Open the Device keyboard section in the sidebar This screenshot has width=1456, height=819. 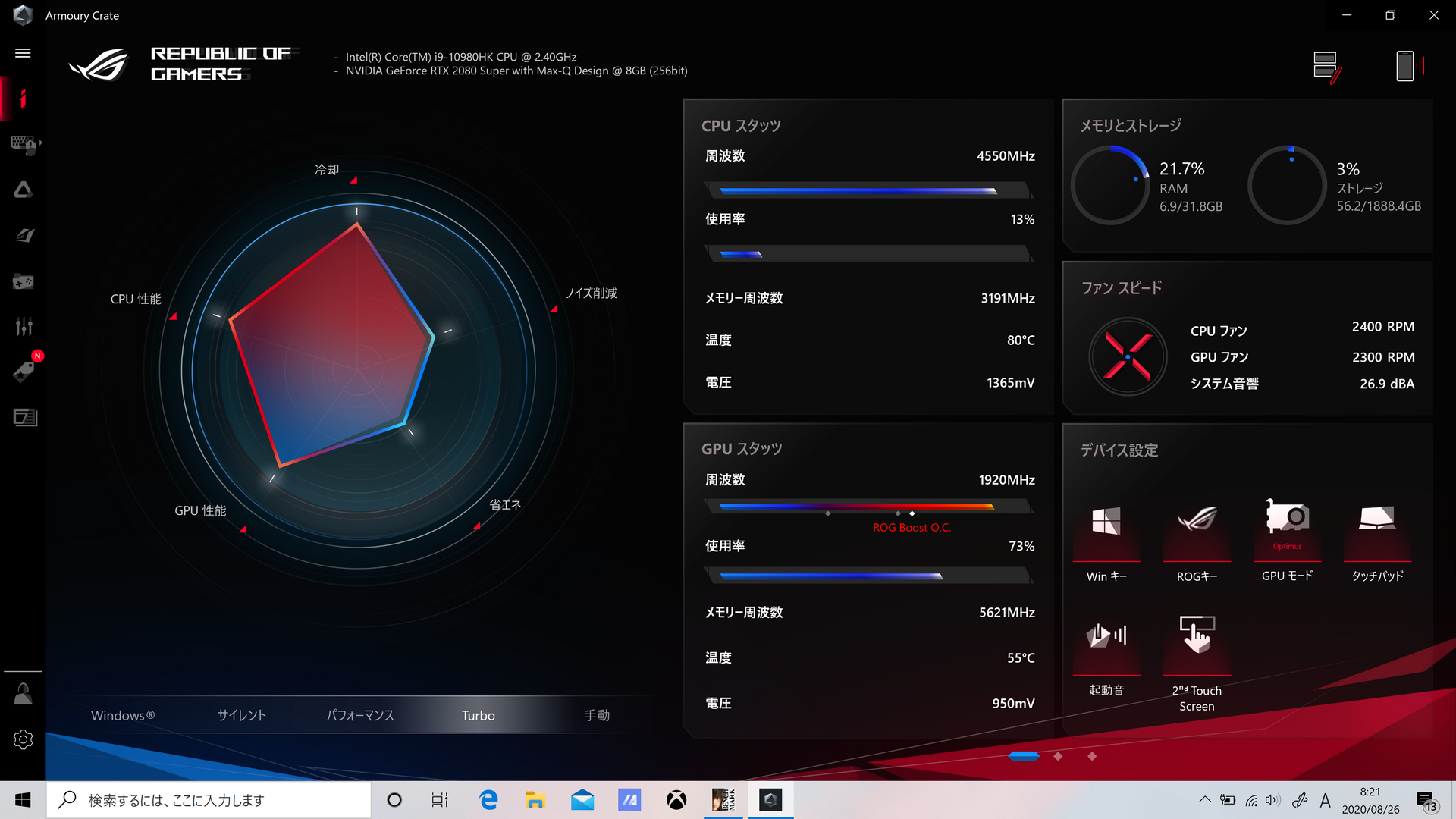coord(22,143)
